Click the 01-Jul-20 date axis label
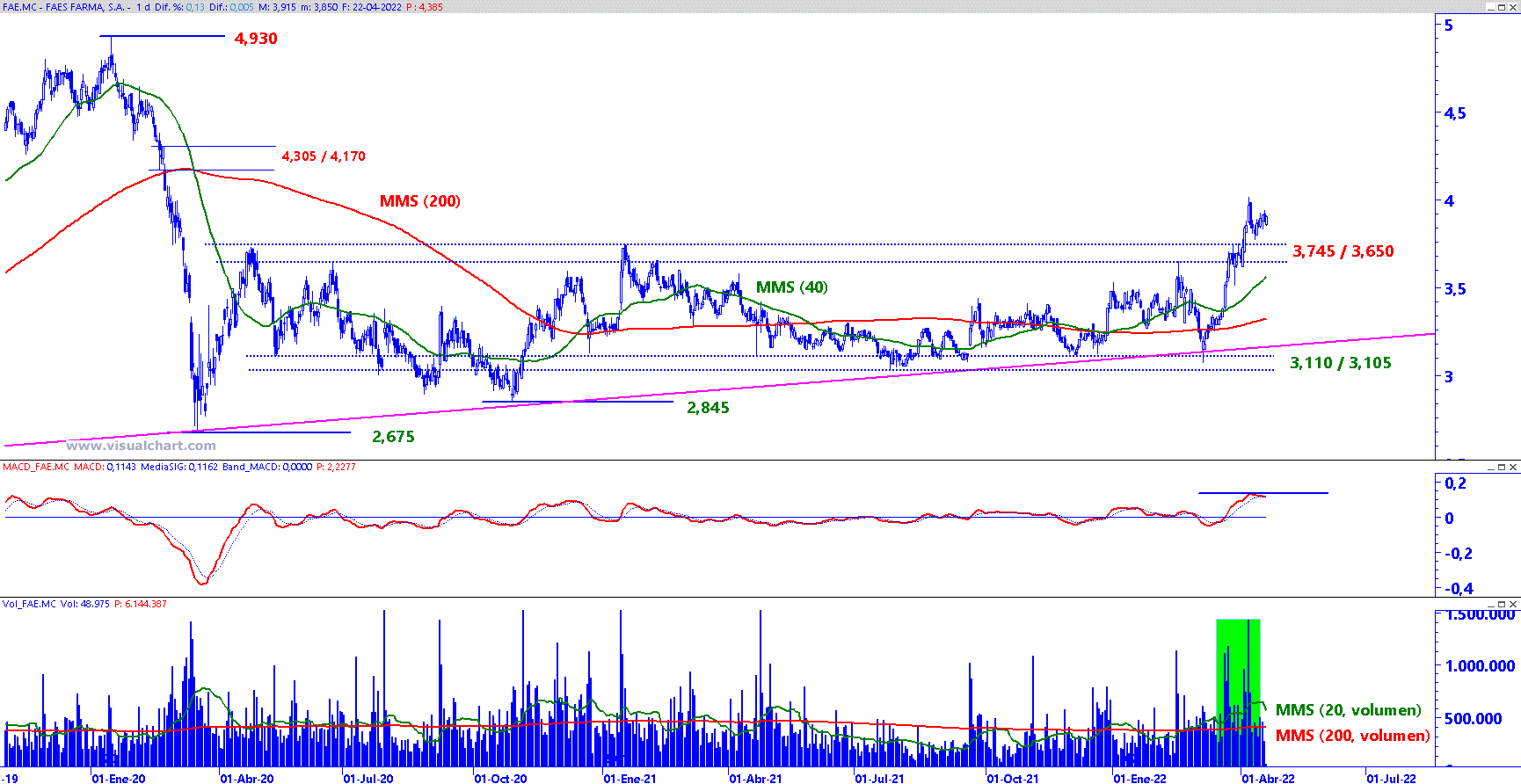Image resolution: width=1521 pixels, height=784 pixels. 368,779
